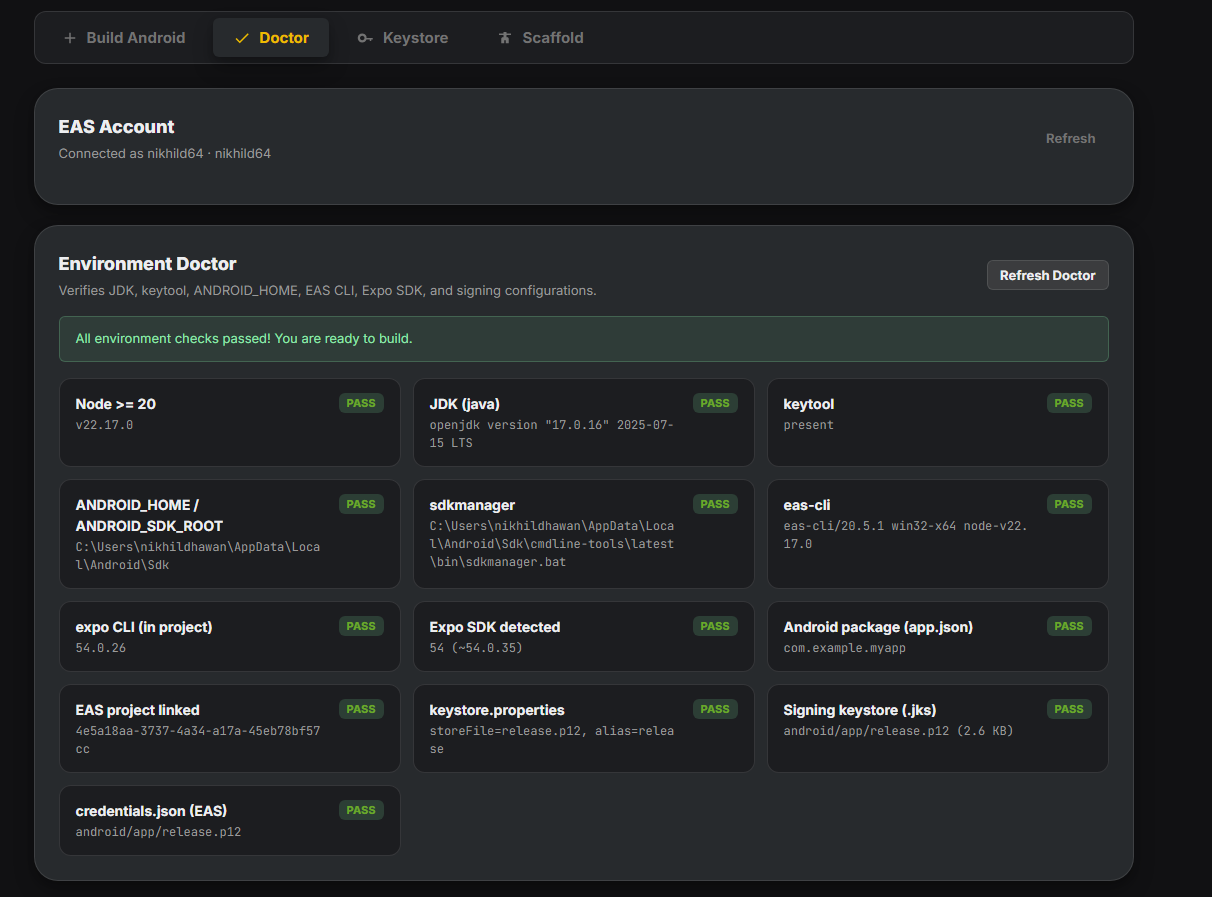Click the PASS badge on credentials.json card
This screenshot has width=1212, height=897.
coord(361,810)
